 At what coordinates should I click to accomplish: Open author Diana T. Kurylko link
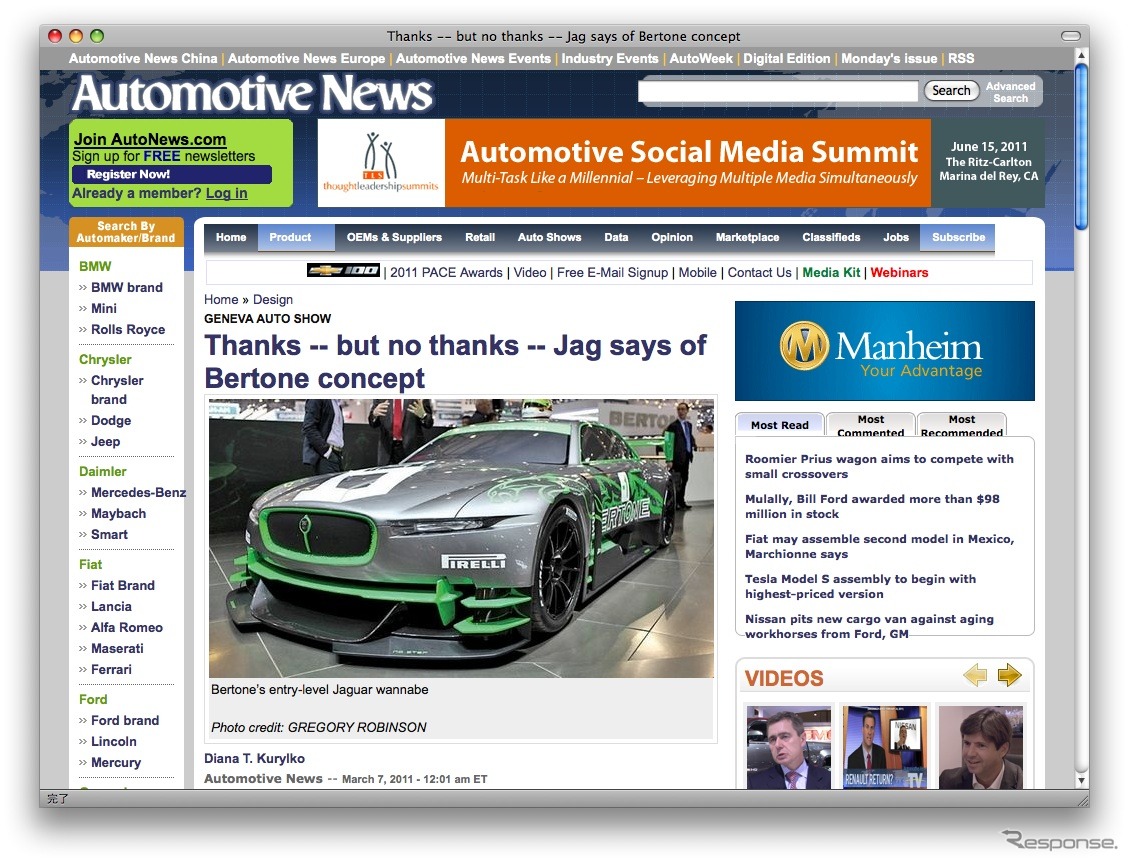tap(254, 758)
